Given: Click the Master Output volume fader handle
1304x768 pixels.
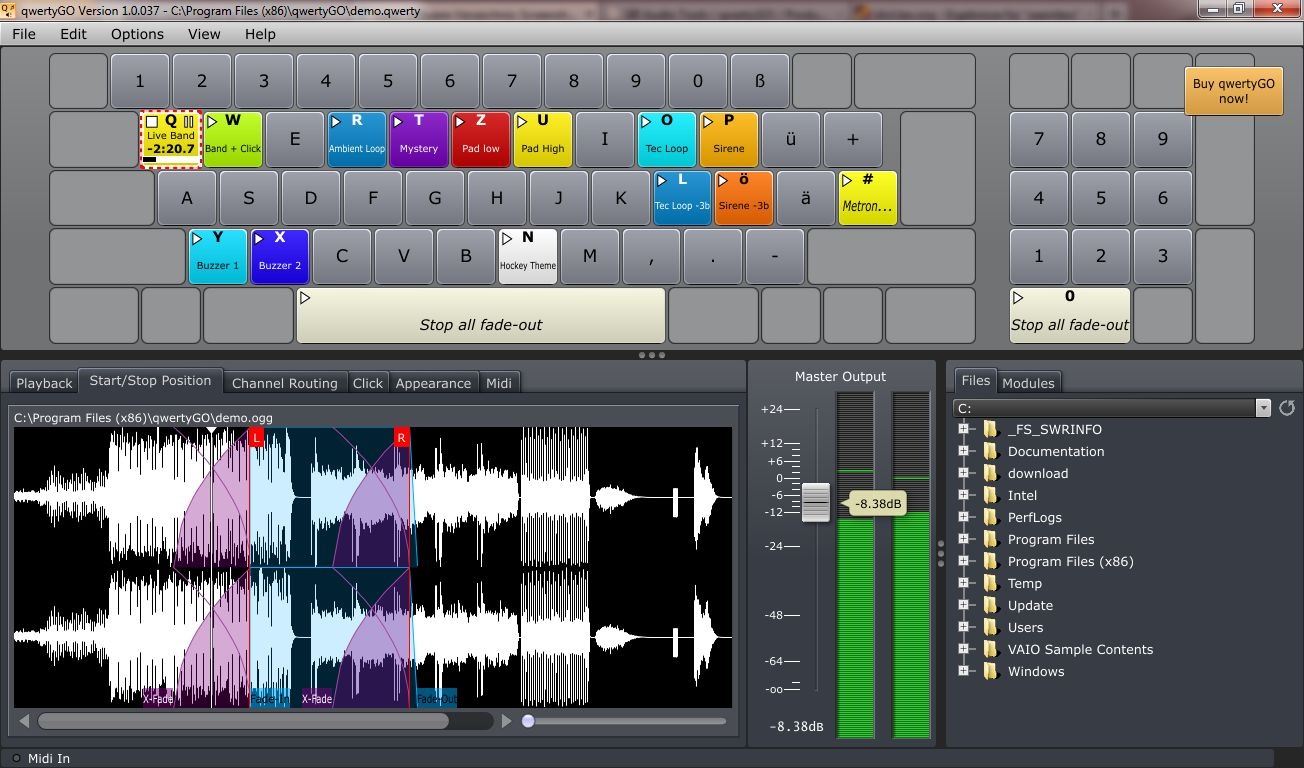Looking at the screenshot, I should tap(815, 502).
